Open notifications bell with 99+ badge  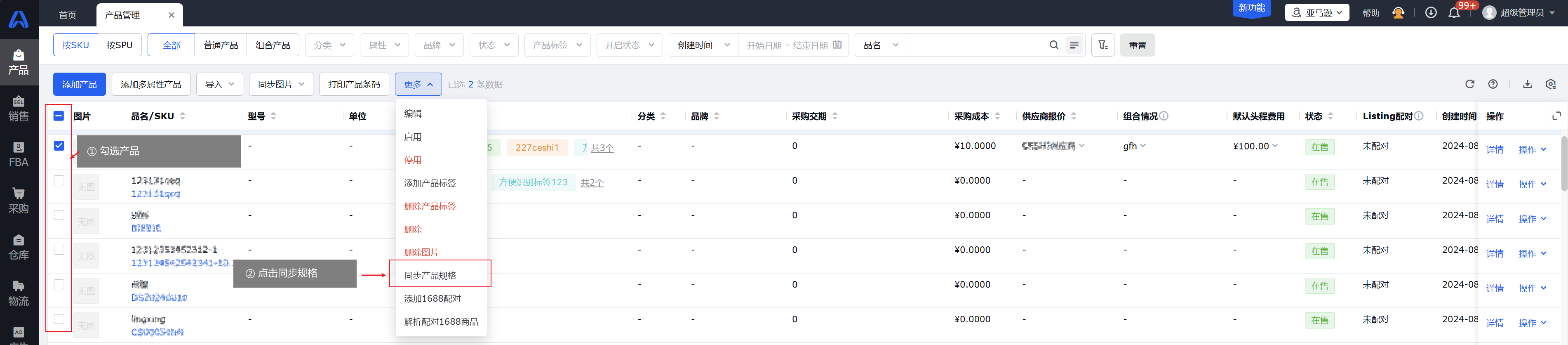click(x=1454, y=13)
